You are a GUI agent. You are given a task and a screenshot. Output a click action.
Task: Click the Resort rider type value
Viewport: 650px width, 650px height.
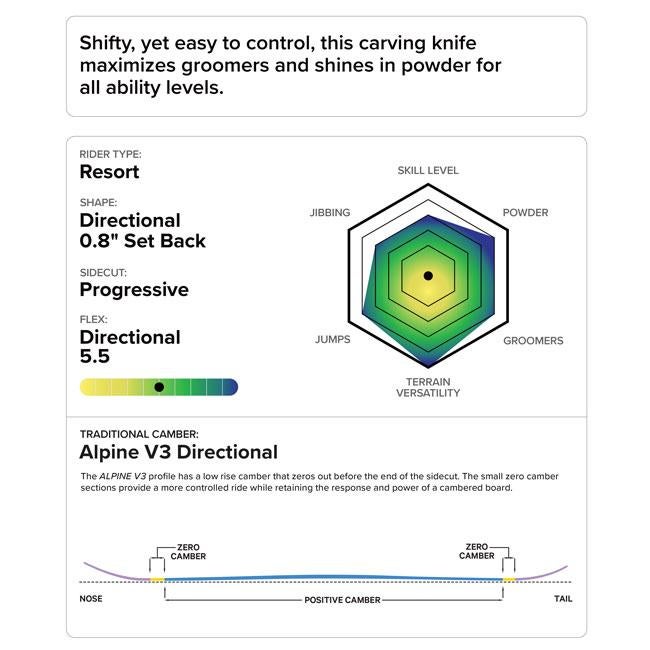pos(109,172)
